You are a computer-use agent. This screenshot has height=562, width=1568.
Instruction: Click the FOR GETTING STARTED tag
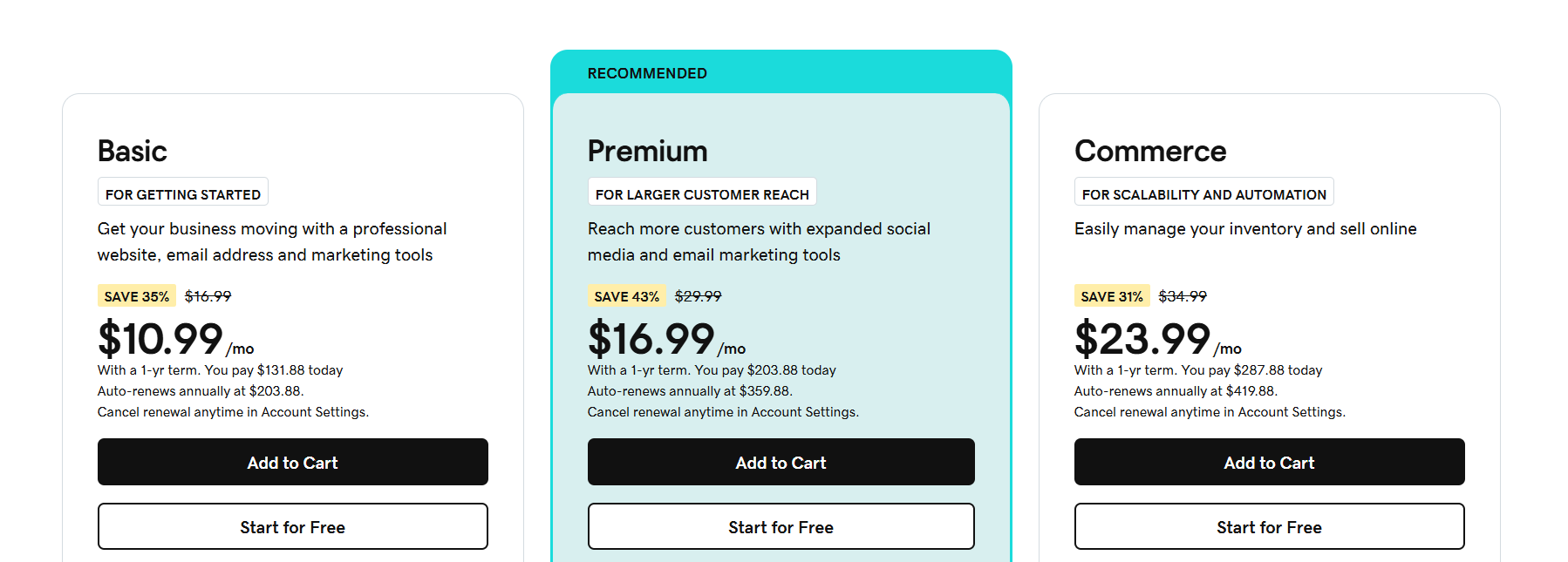pyautogui.click(x=183, y=193)
